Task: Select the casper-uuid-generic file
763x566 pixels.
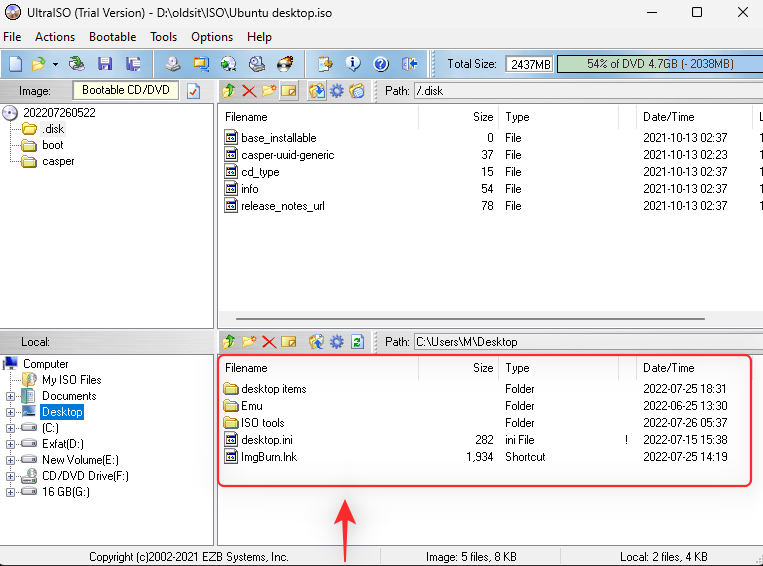Action: 288,155
